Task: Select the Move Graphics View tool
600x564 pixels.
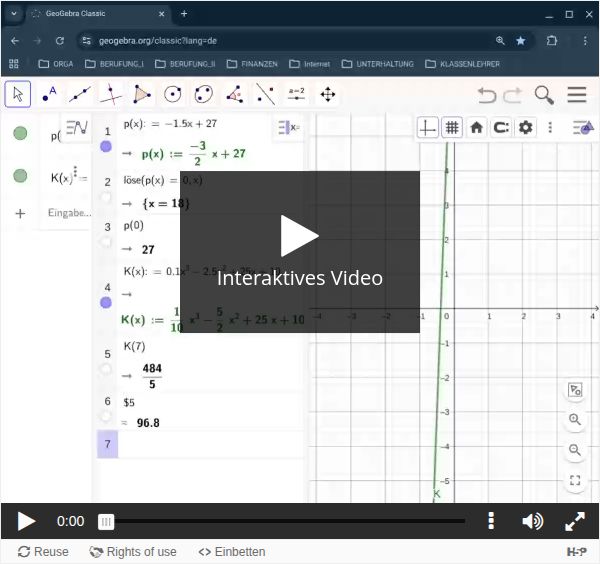Action: click(x=327, y=95)
